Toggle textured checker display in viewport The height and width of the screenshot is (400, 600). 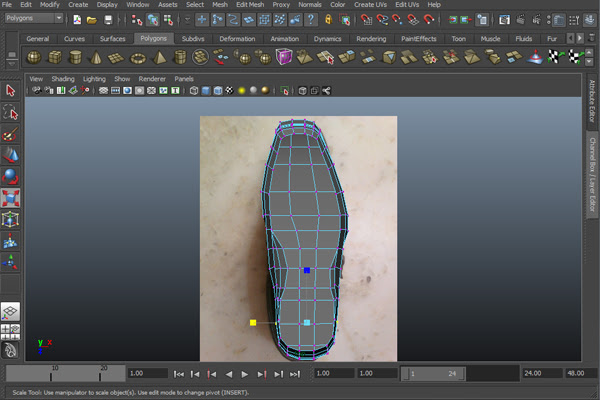tap(230, 91)
